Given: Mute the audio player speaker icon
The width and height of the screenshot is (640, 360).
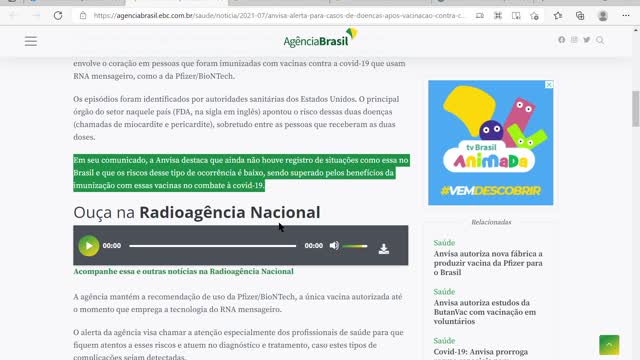Looking at the screenshot, I should click(x=334, y=245).
